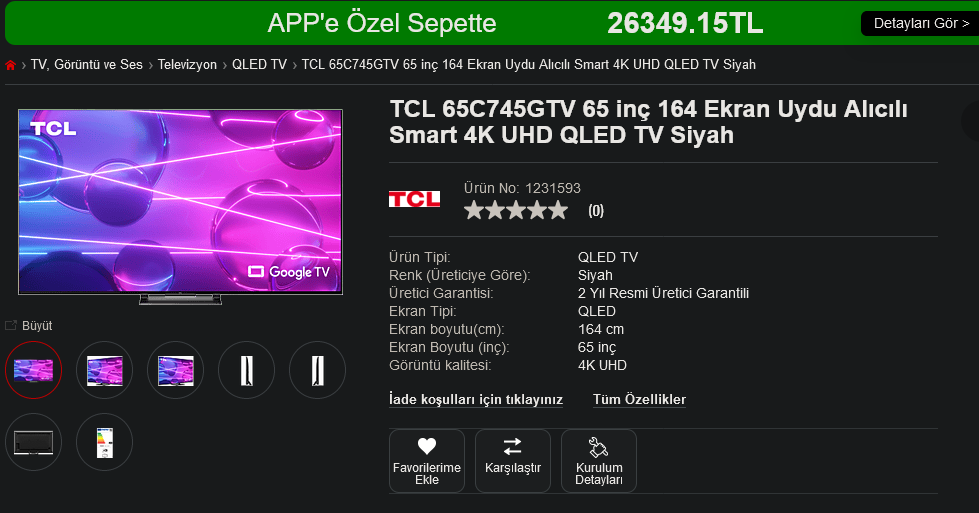
Task: Open the review count (0) link
Action: coord(596,211)
